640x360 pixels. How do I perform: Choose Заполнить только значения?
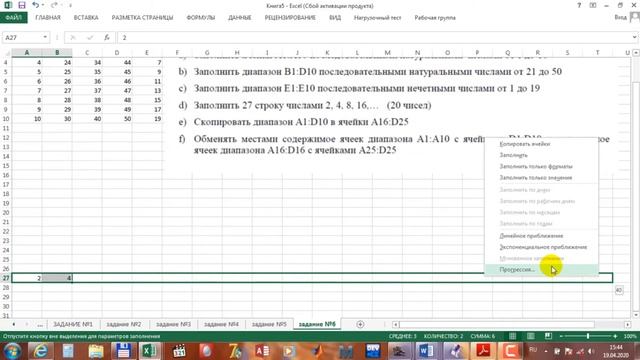click(x=536, y=178)
